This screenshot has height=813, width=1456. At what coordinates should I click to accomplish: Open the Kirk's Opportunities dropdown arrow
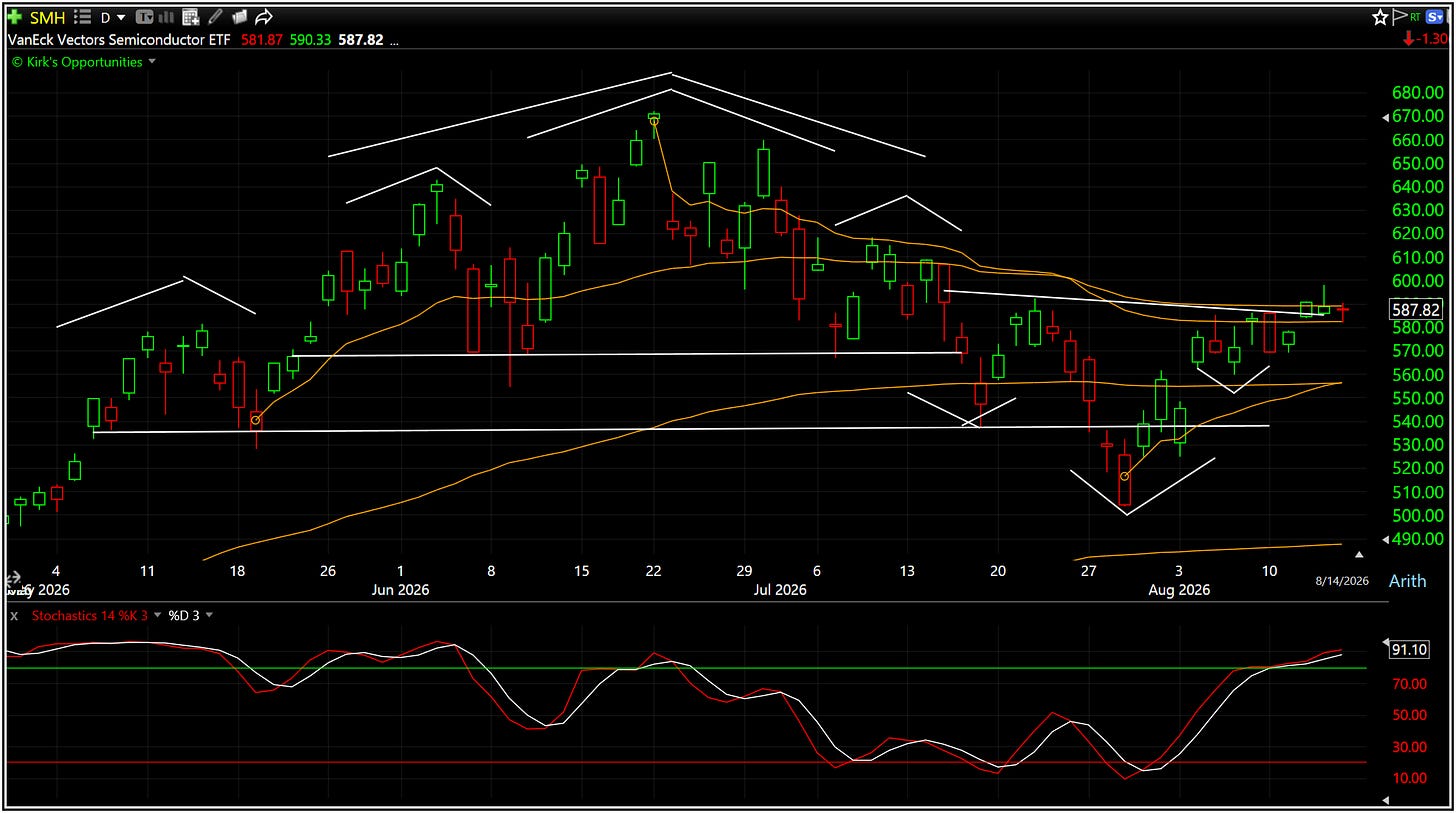pos(152,61)
